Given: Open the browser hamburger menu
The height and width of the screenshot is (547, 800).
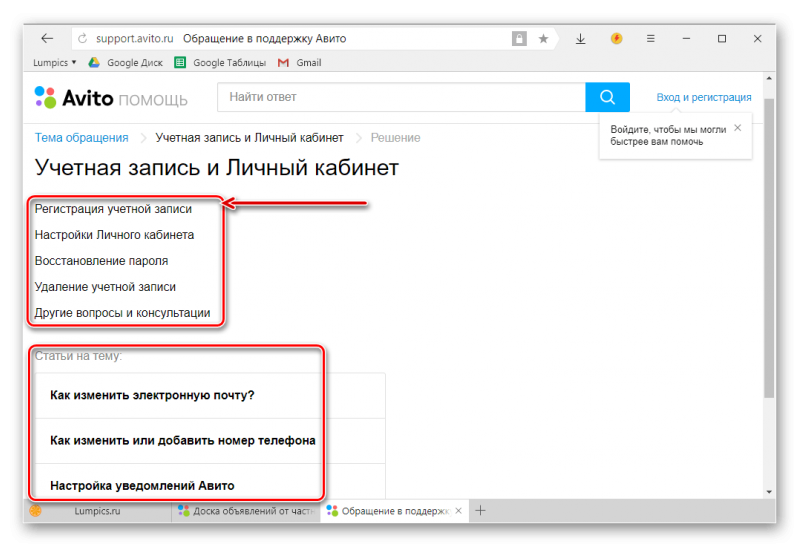Looking at the screenshot, I should (651, 38).
